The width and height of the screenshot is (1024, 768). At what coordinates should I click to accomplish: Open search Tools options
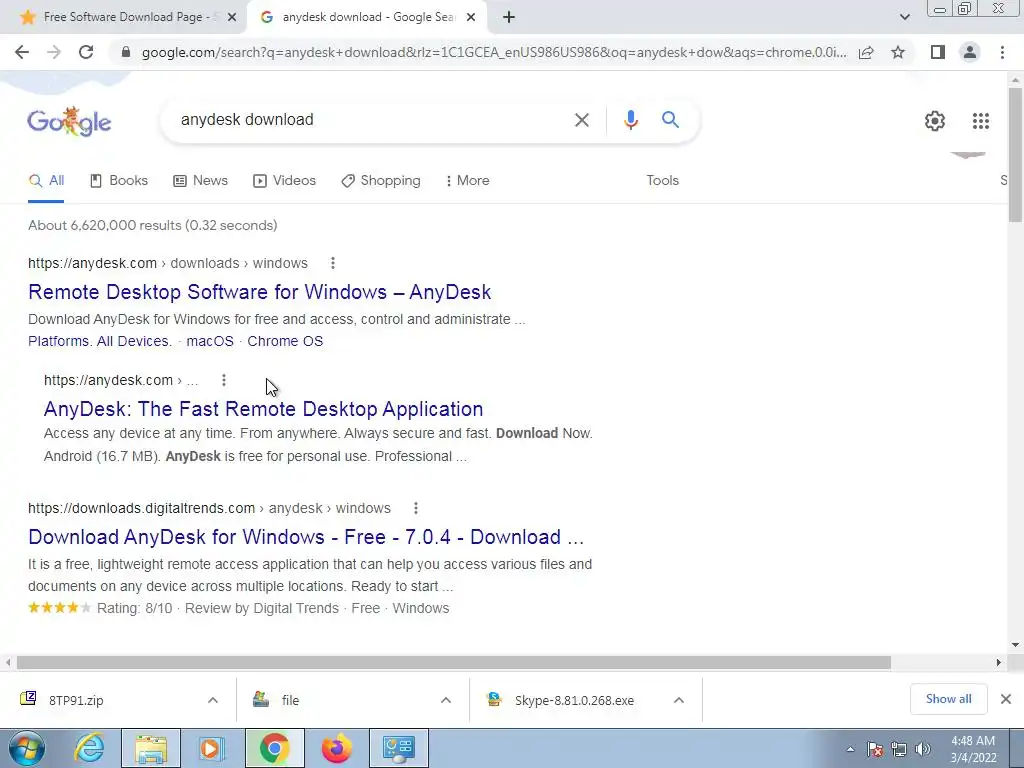click(662, 181)
